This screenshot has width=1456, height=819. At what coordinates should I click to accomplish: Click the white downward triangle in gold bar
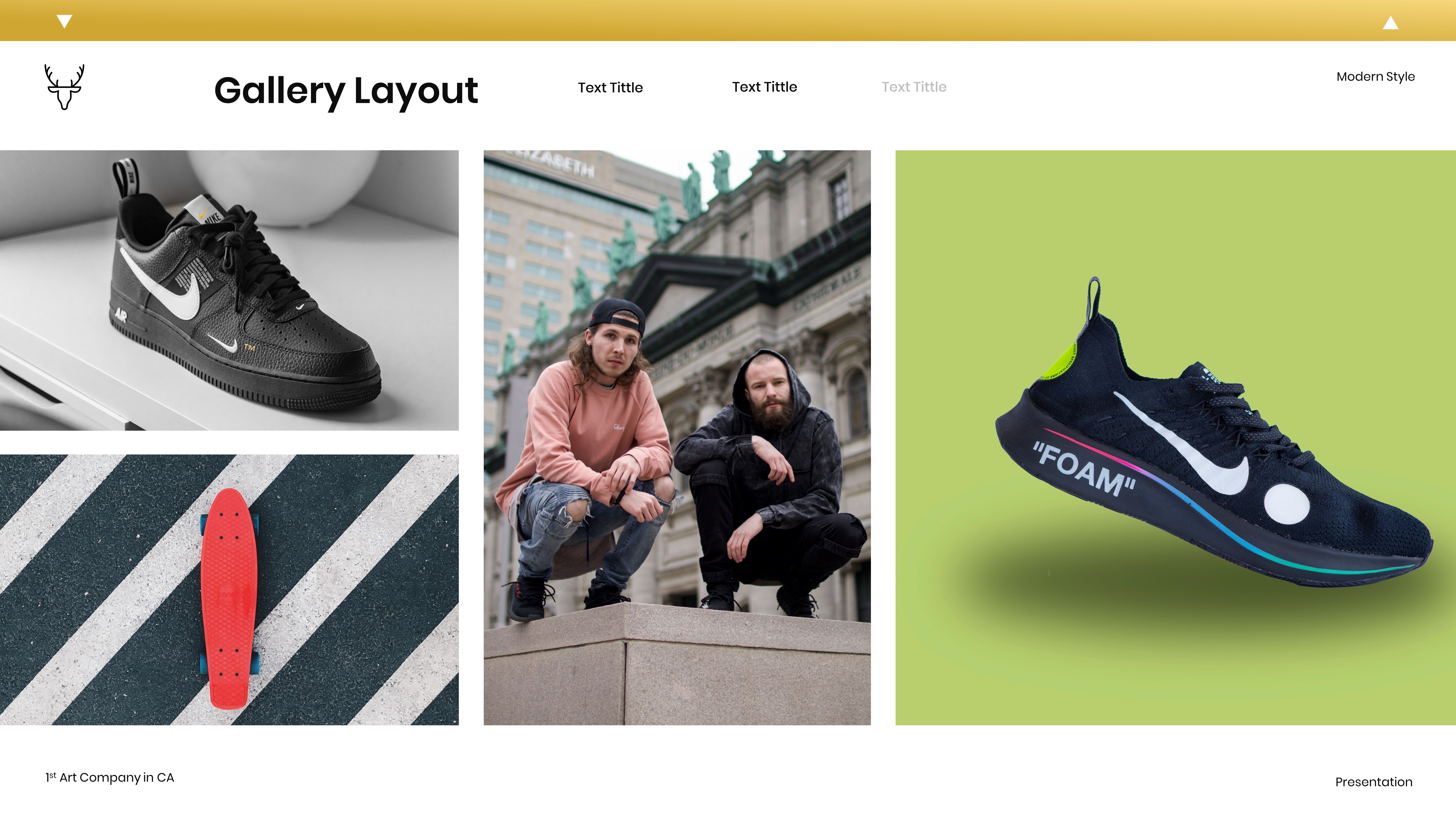point(64,21)
